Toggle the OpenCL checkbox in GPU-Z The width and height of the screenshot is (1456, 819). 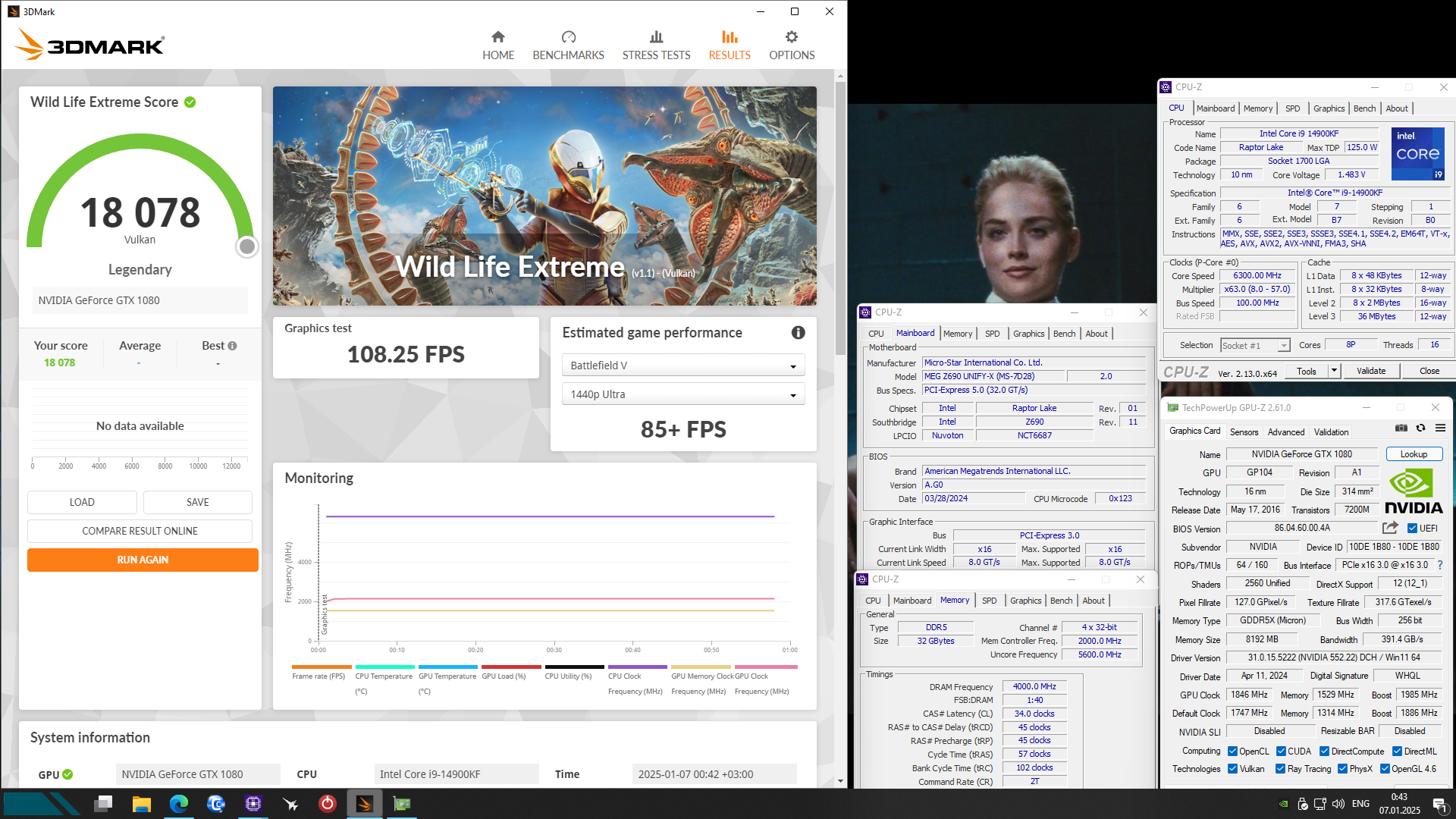point(1232,752)
